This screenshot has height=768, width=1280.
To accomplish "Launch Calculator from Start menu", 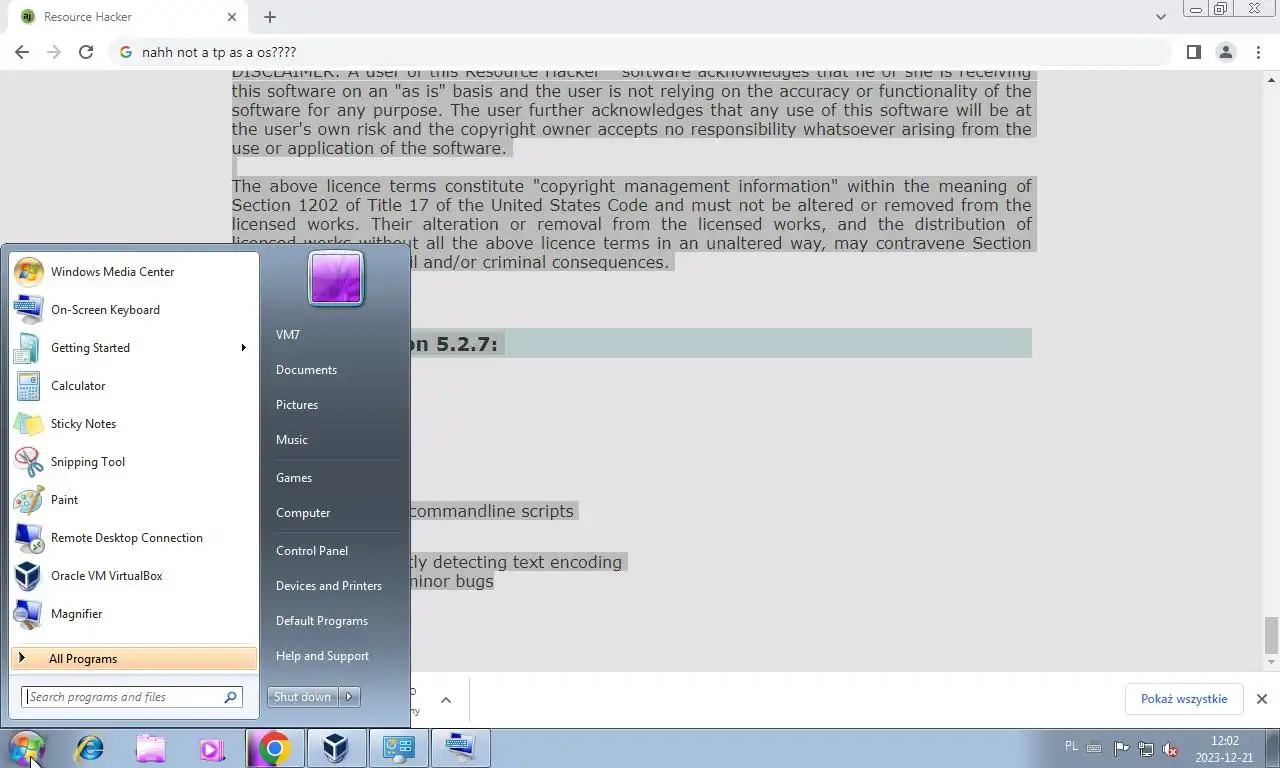I will (x=134, y=386).
